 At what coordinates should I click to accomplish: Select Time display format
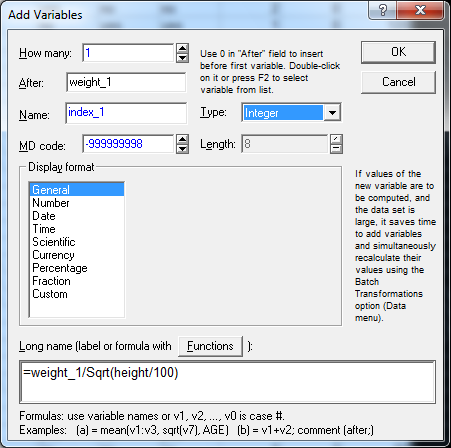77,229
